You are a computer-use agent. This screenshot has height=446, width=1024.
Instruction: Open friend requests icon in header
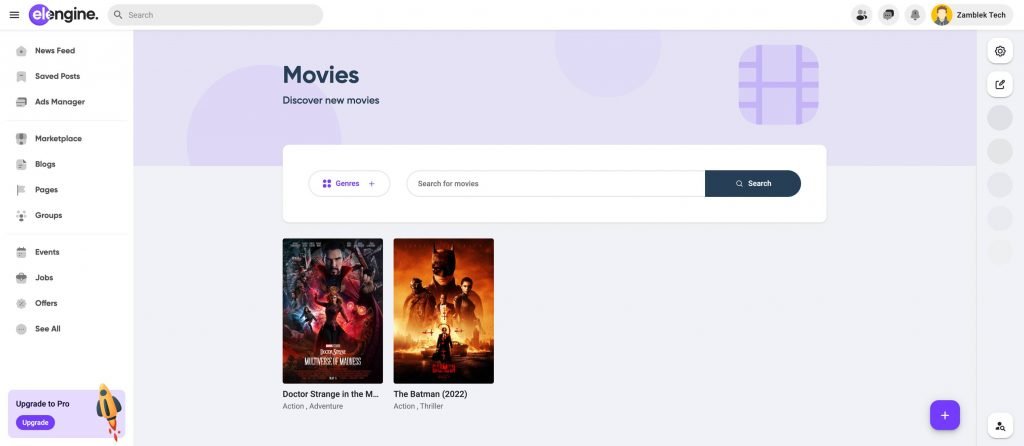click(862, 15)
